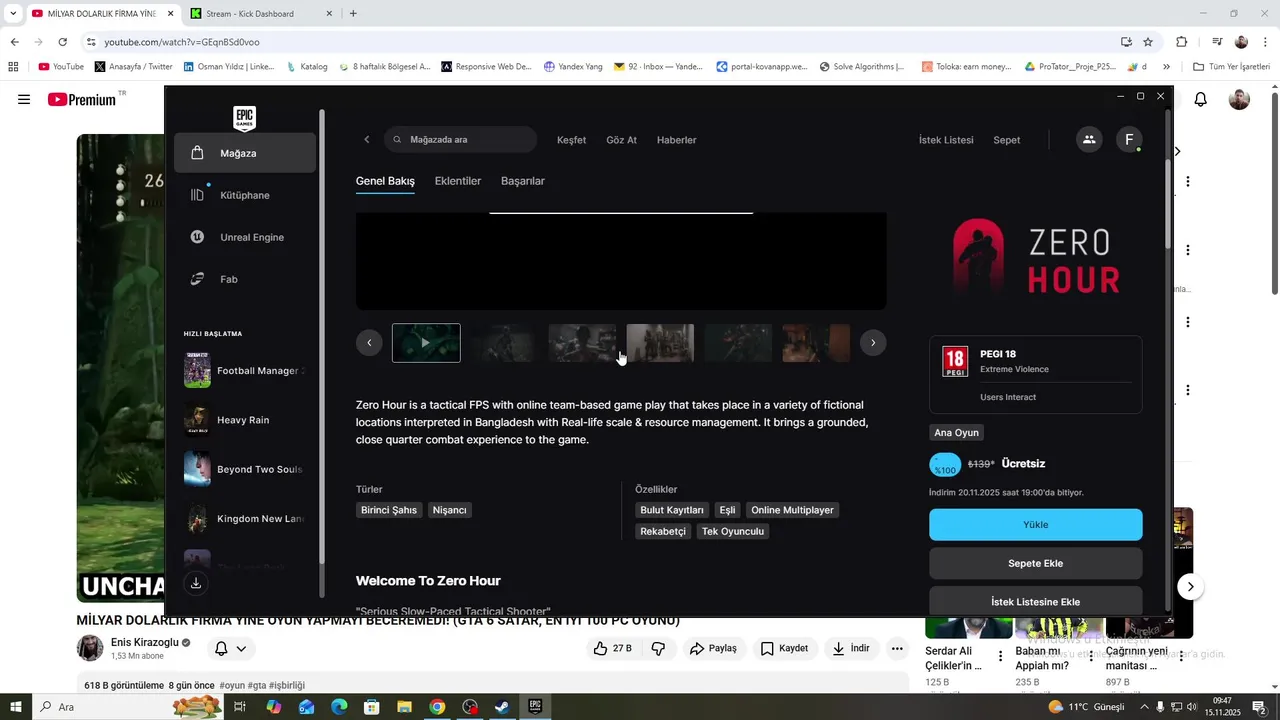Launch Kingdom New Lands from quick launch

coord(245,519)
